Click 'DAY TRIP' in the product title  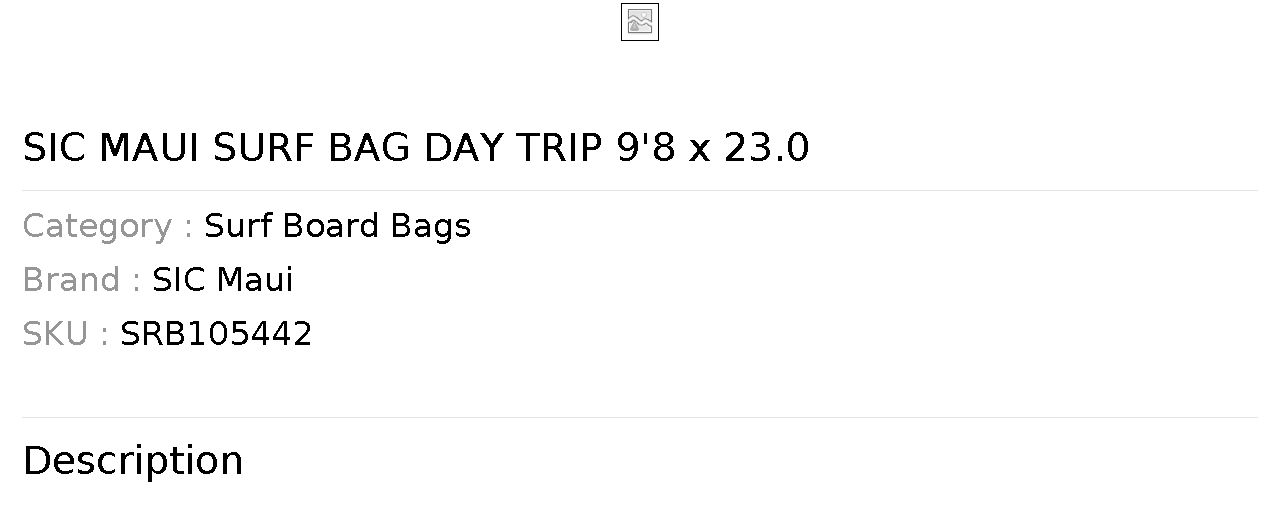513,148
